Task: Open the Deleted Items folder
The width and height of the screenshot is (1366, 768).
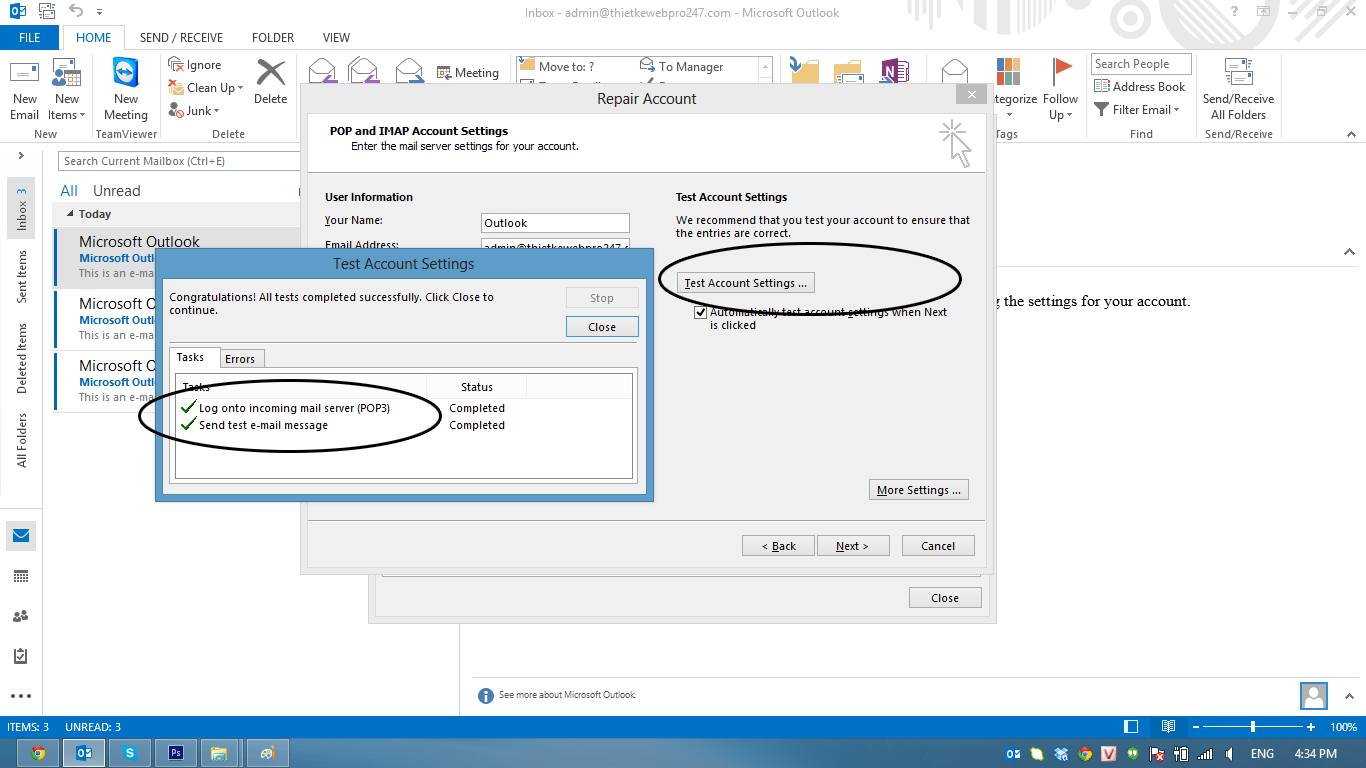Action: (22, 358)
